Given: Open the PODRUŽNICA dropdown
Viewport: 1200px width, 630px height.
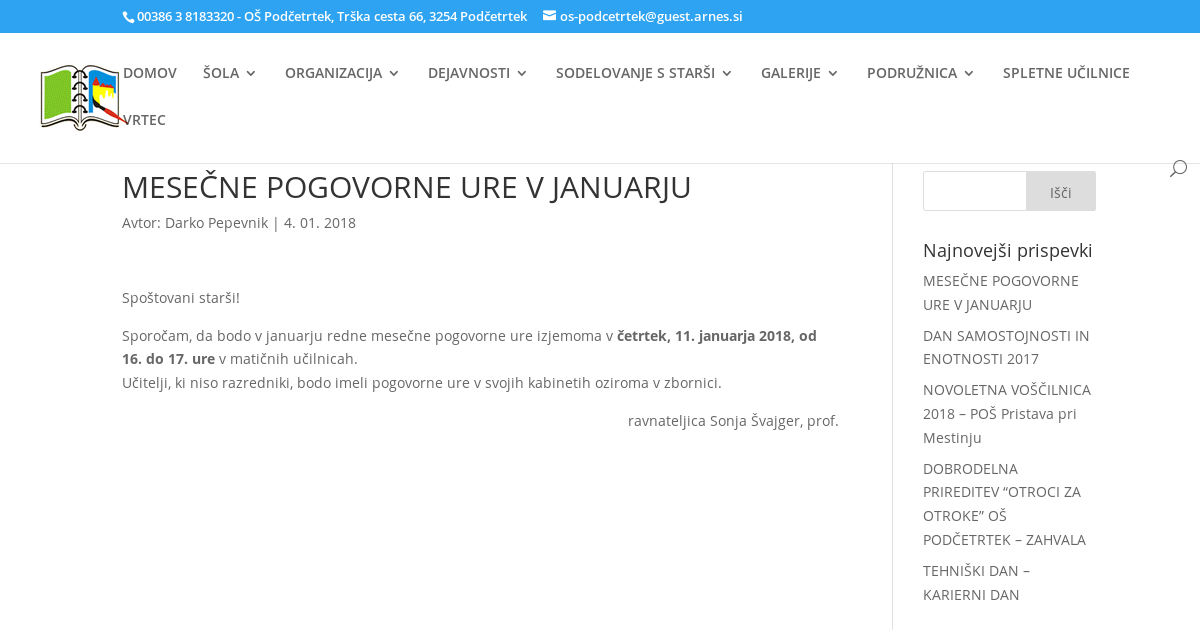Looking at the screenshot, I should pyautogui.click(x=920, y=73).
